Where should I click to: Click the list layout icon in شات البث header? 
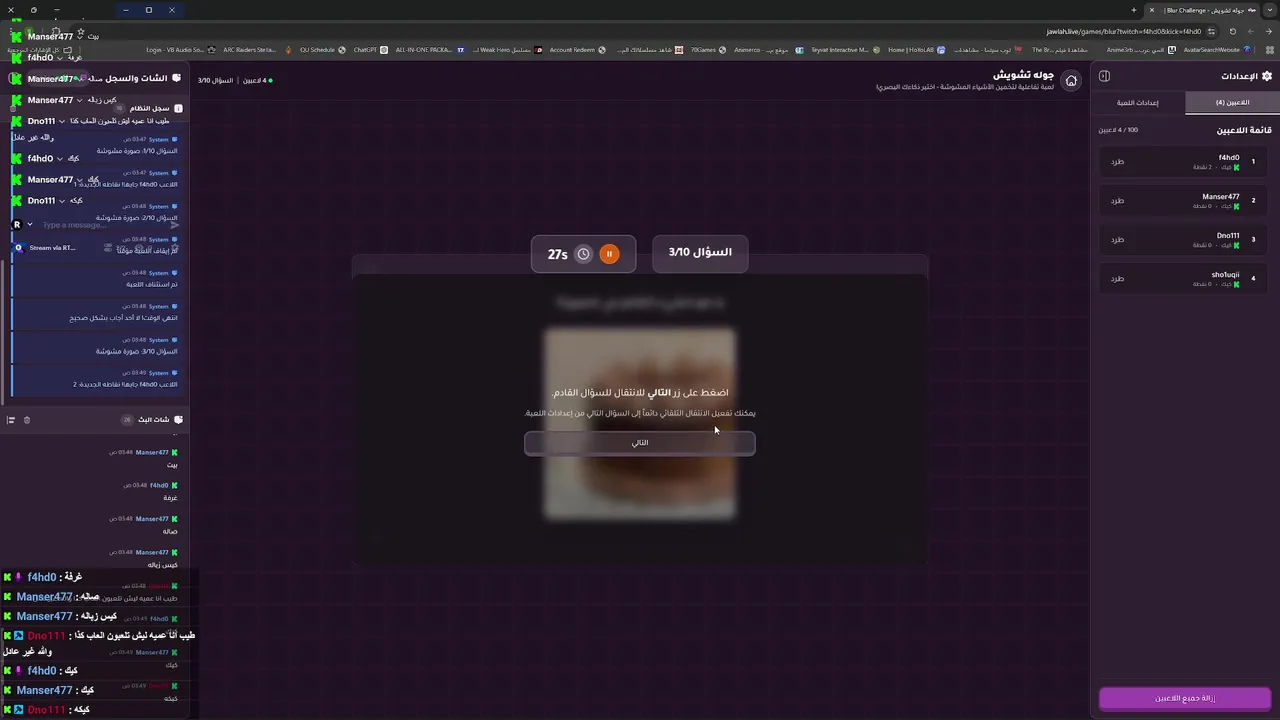(x=11, y=420)
